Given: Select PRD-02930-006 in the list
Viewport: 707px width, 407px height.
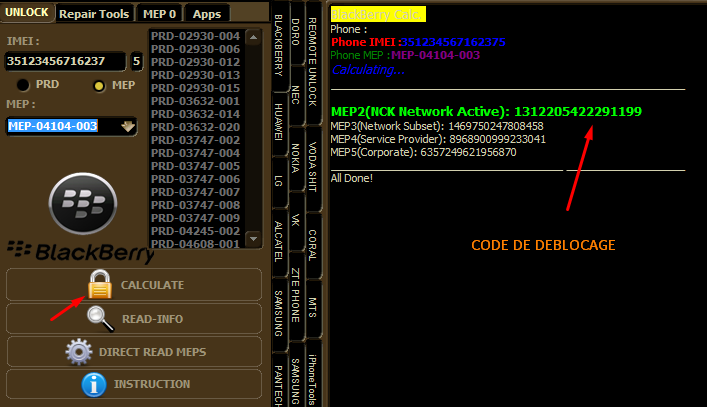Looking at the screenshot, I should [x=195, y=49].
